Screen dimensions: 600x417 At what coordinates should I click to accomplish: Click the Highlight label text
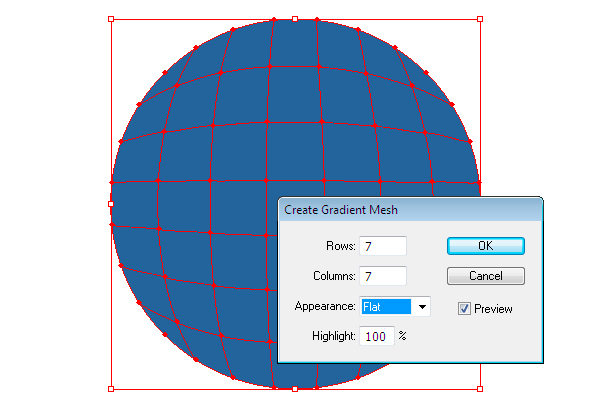[334, 336]
